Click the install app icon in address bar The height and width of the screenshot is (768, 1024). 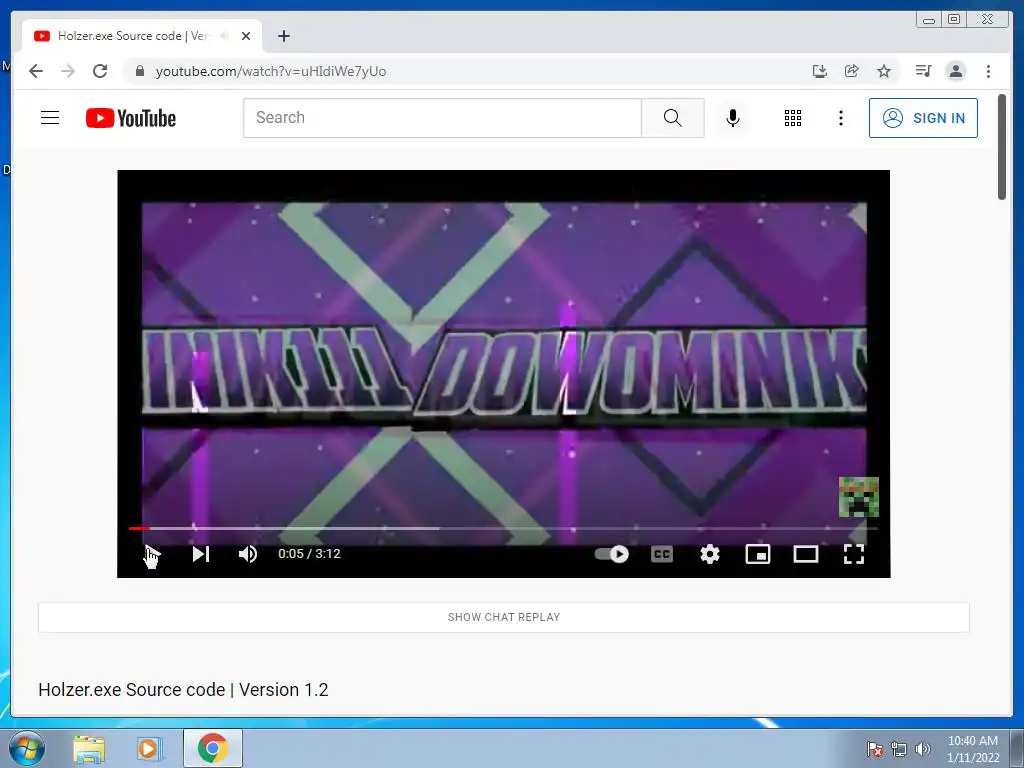(820, 71)
